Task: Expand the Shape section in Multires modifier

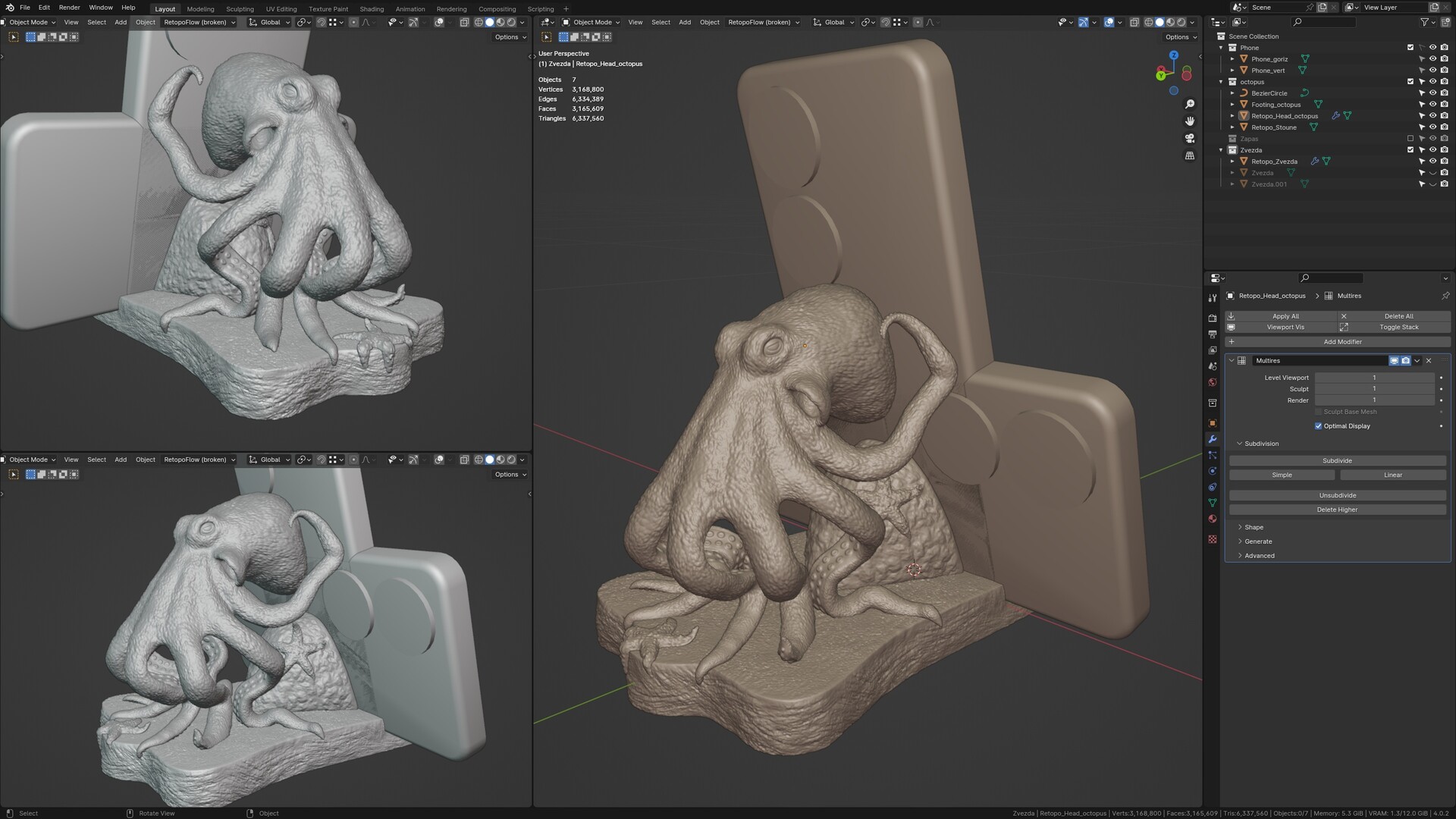Action: (1252, 527)
